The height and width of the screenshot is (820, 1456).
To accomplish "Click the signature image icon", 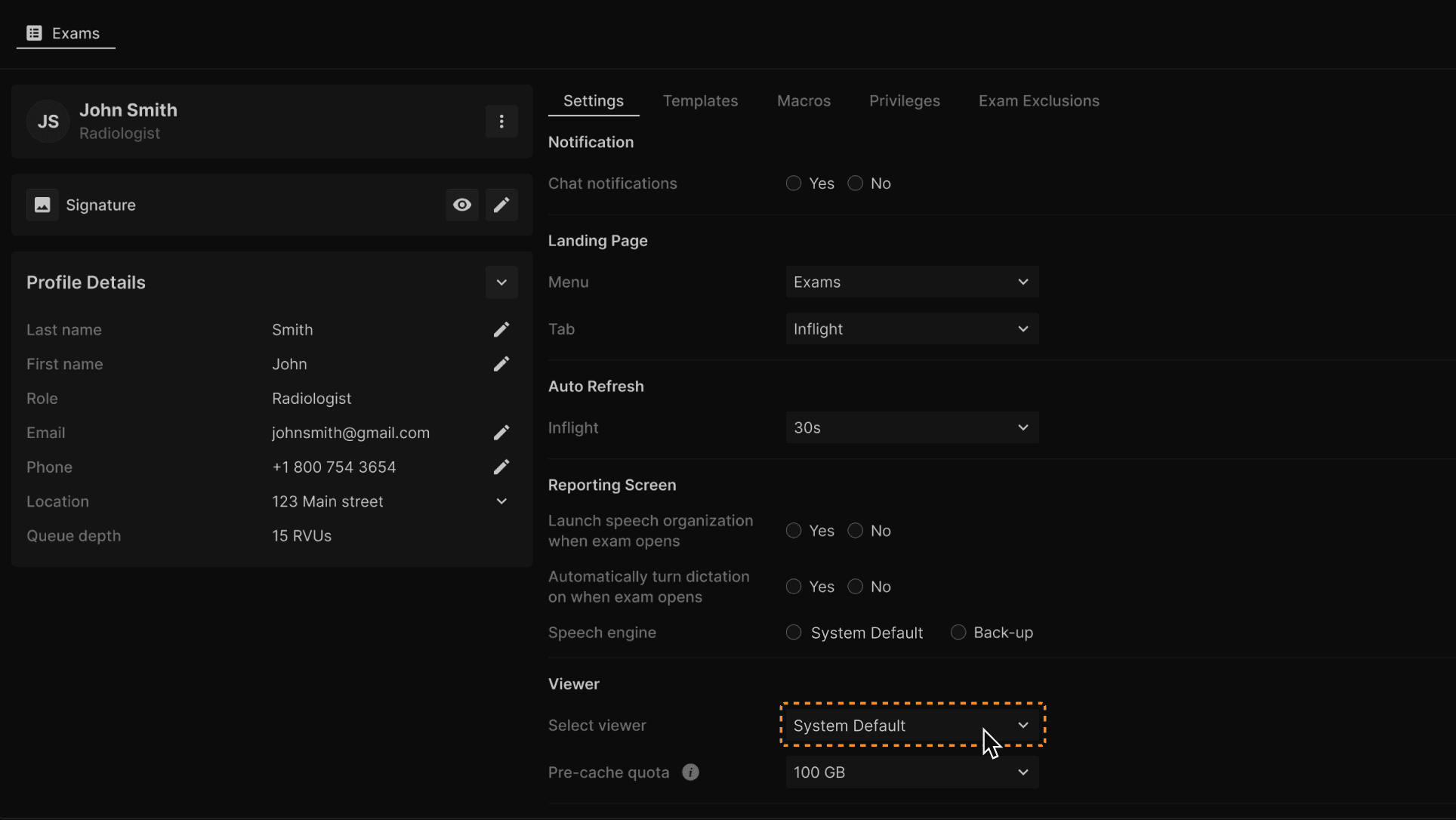I will coord(42,205).
